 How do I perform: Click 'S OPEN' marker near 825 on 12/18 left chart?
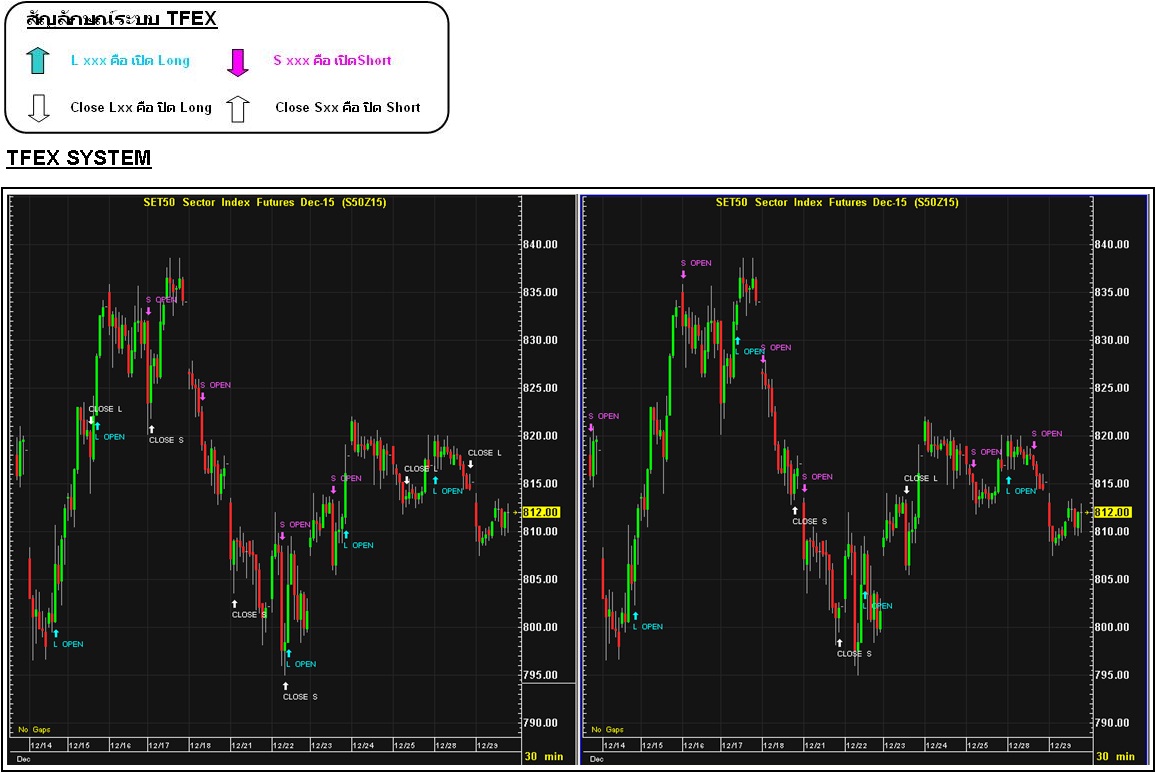[215, 385]
